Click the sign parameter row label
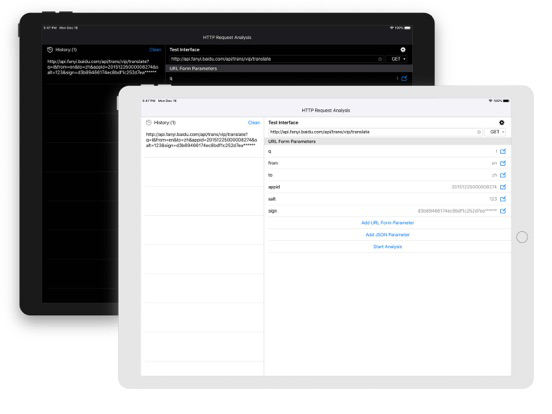The height and width of the screenshot is (414, 552). [272, 211]
